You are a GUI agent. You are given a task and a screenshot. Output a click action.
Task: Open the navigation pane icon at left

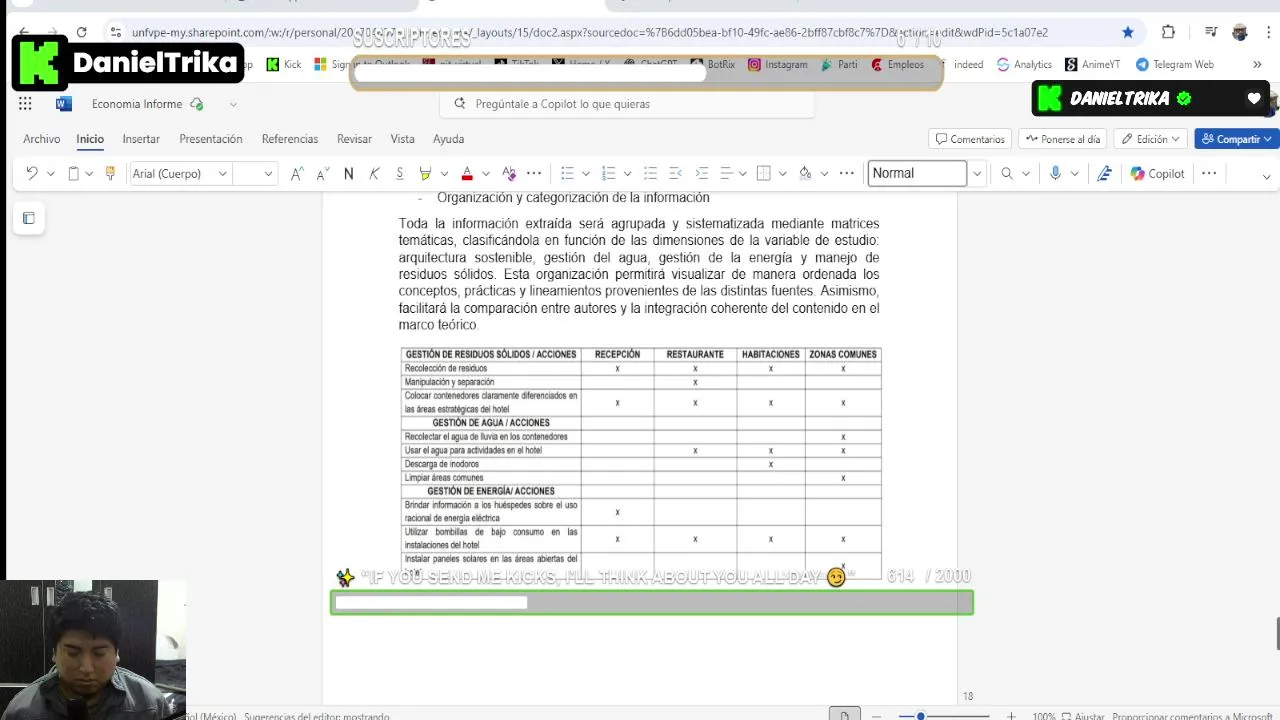point(28,218)
